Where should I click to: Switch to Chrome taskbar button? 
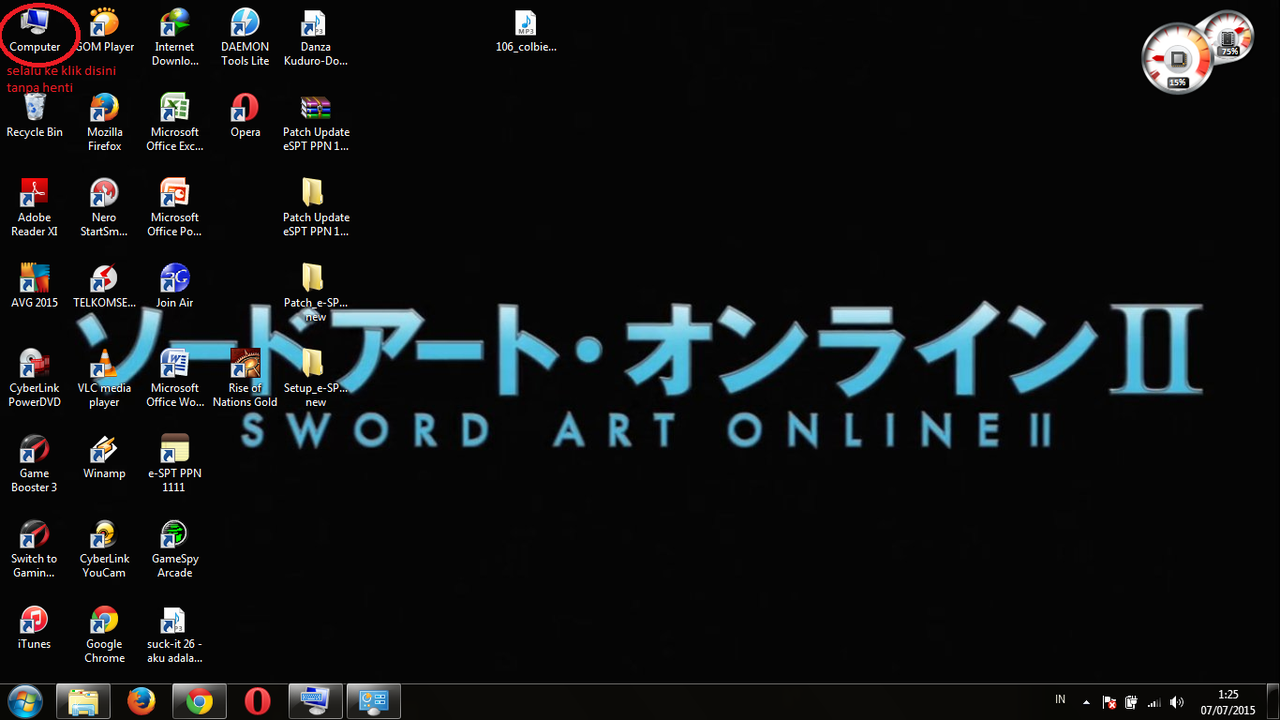[x=199, y=702]
